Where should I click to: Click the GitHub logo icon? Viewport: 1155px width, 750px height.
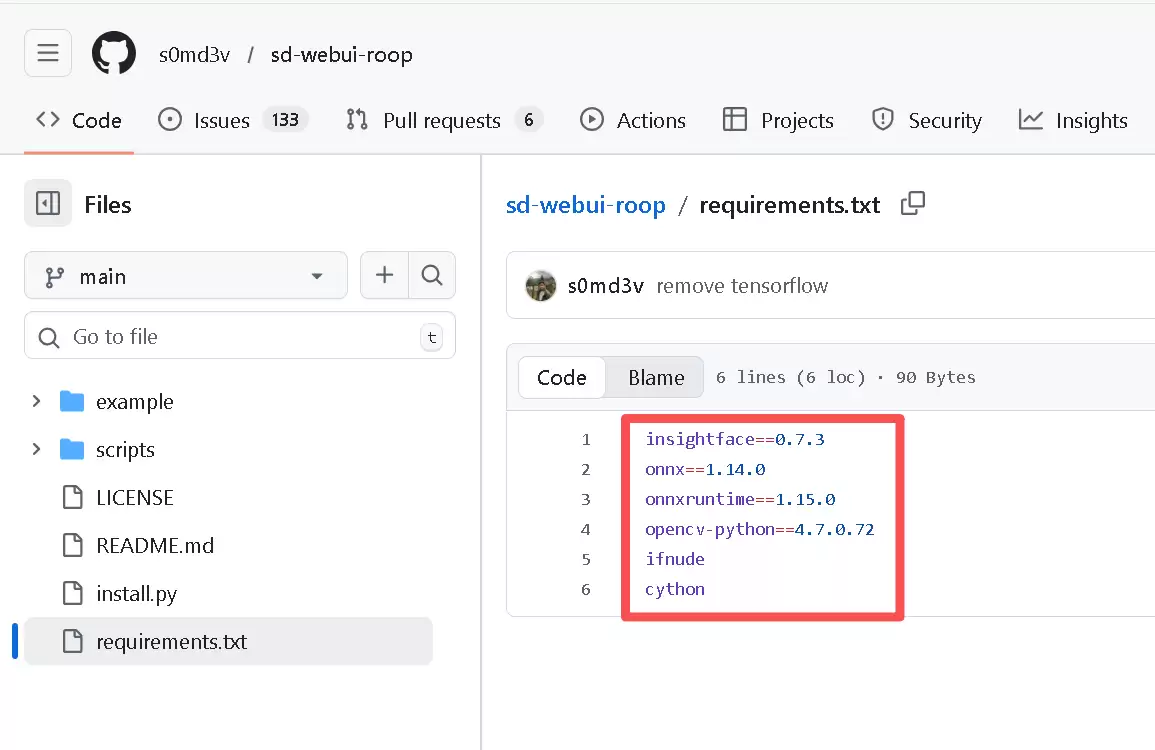tap(114, 54)
